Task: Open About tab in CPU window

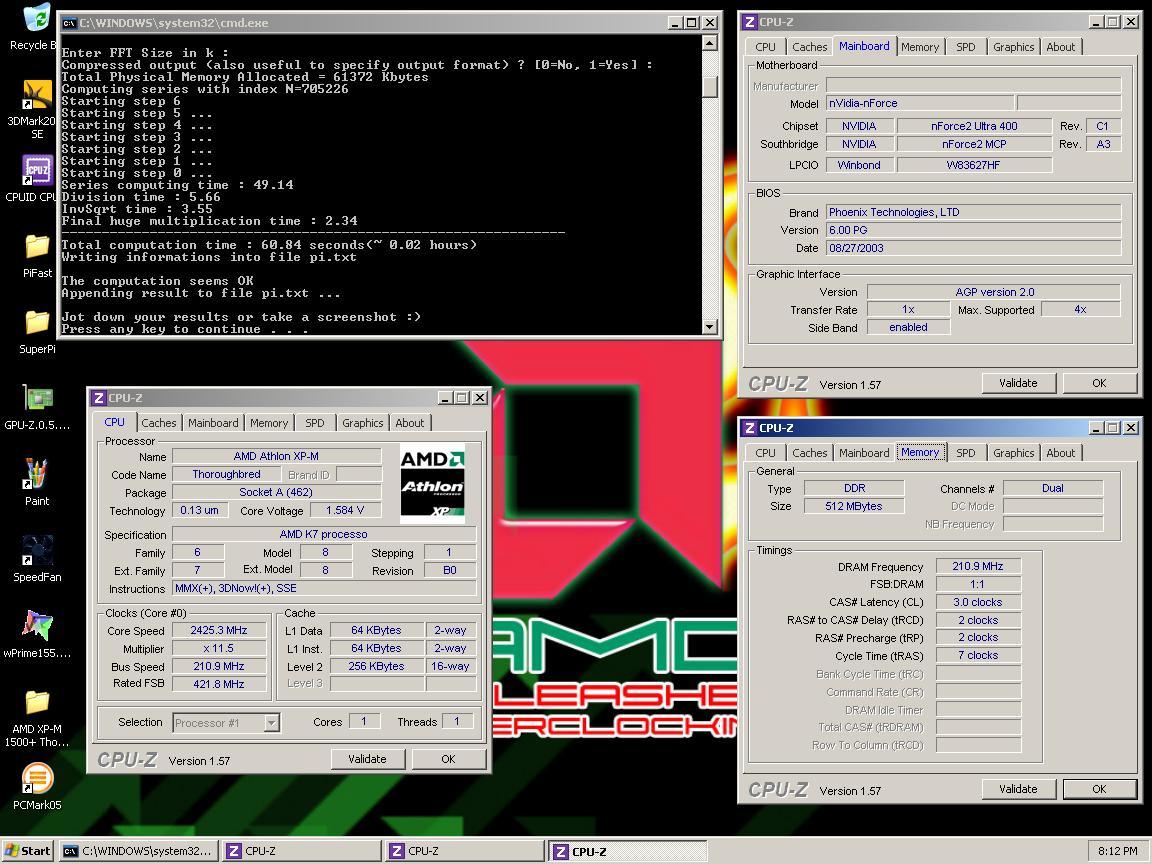Action: tap(410, 423)
